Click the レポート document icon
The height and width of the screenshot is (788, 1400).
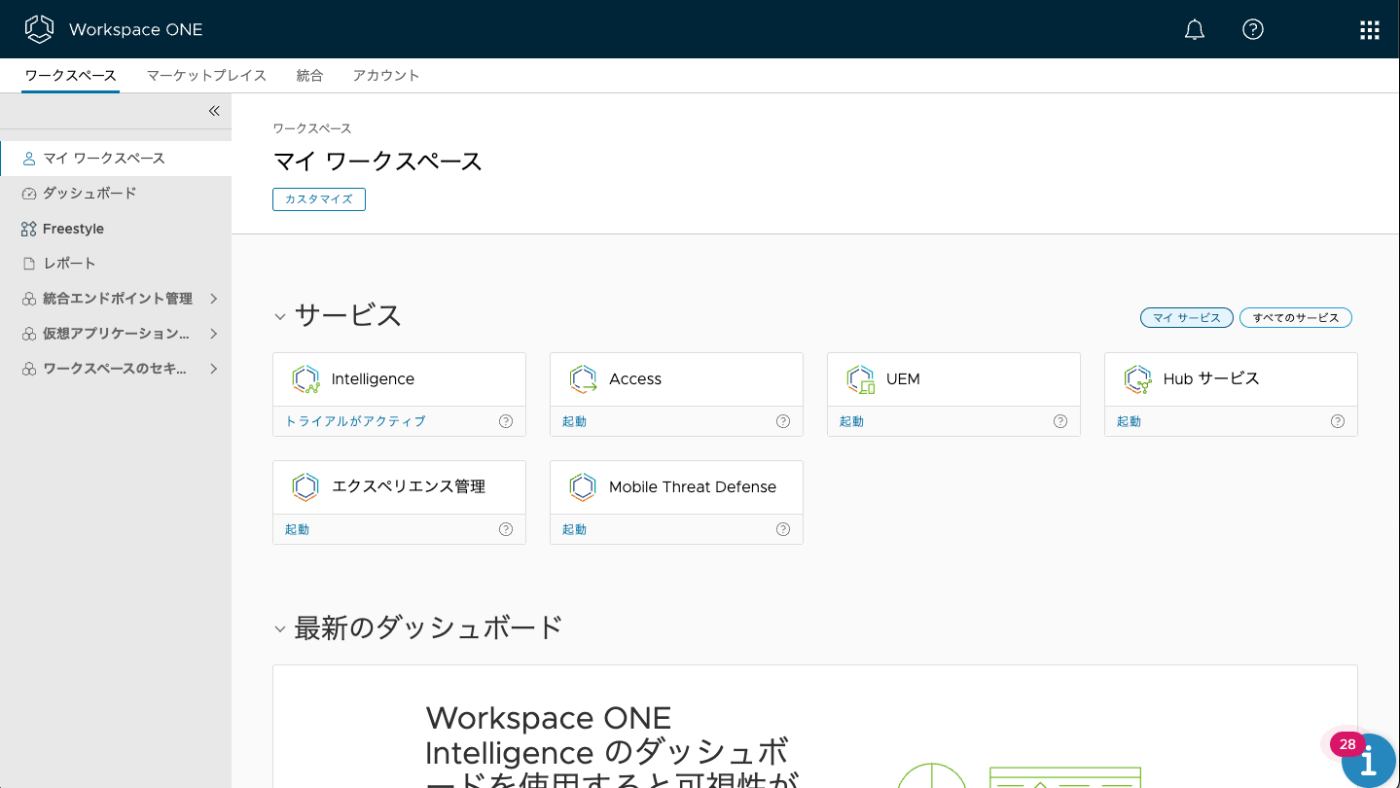(x=29, y=263)
